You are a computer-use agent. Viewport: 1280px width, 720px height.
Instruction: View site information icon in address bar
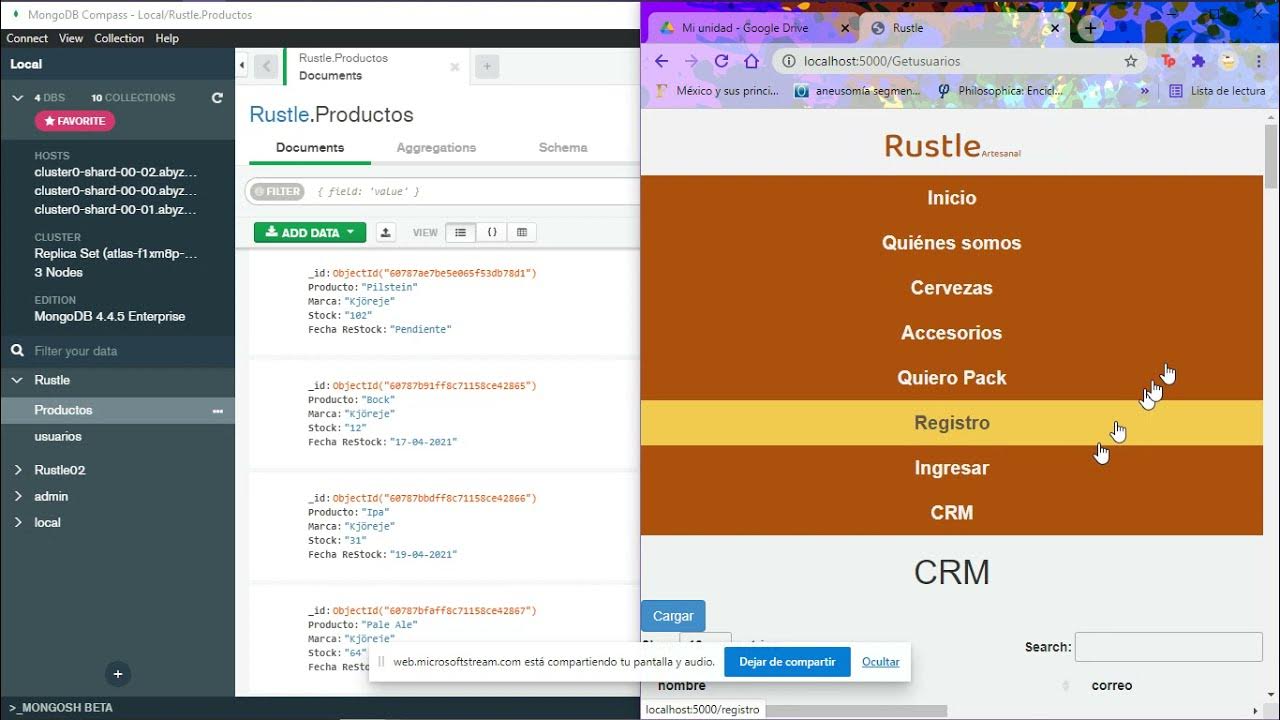[x=788, y=61]
